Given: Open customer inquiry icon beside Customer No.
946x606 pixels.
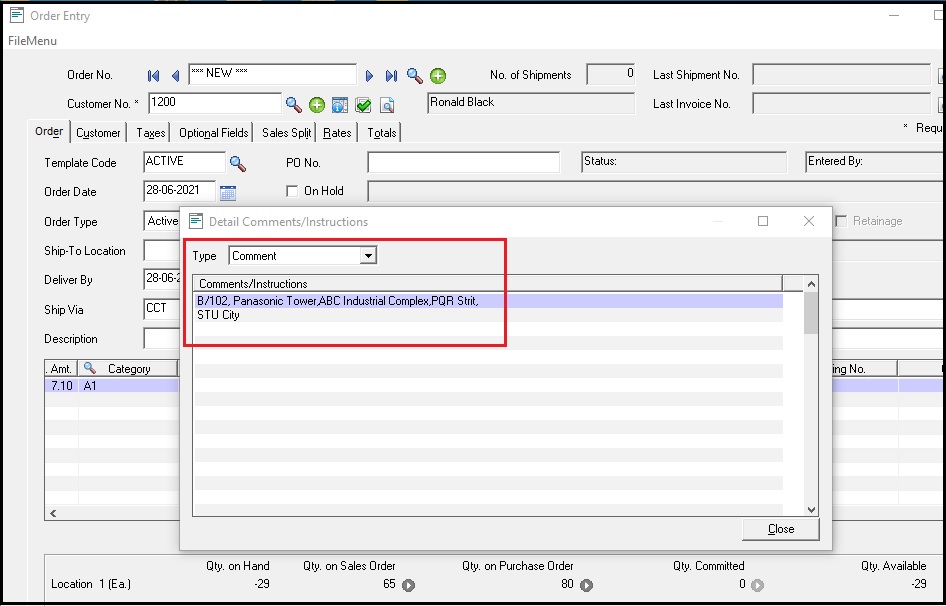Looking at the screenshot, I should 340,105.
